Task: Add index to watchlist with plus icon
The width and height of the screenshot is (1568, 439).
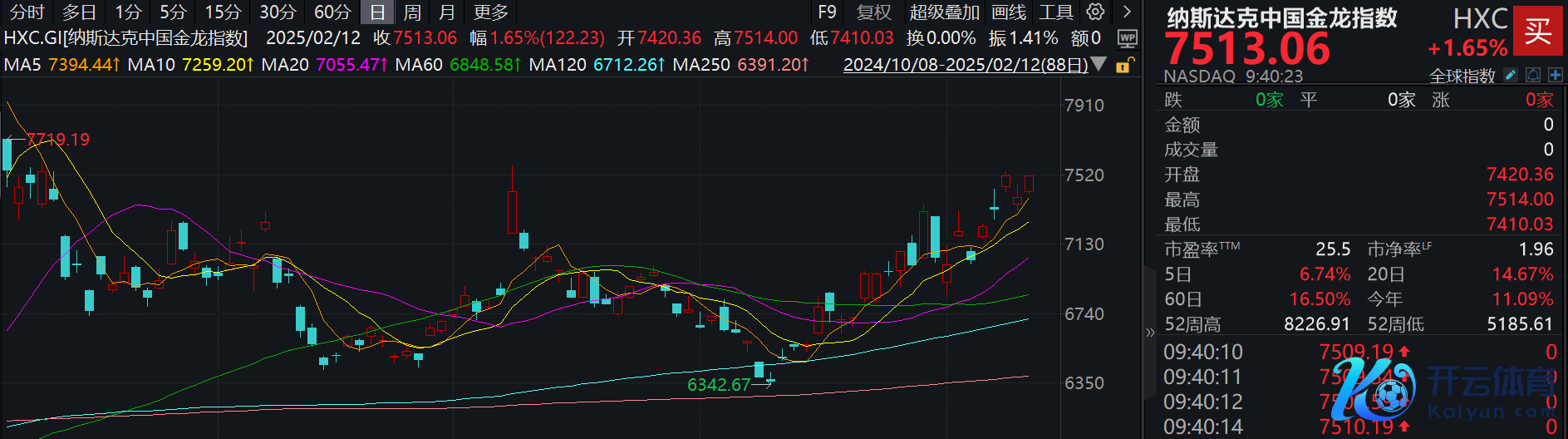Action: (x=1555, y=76)
